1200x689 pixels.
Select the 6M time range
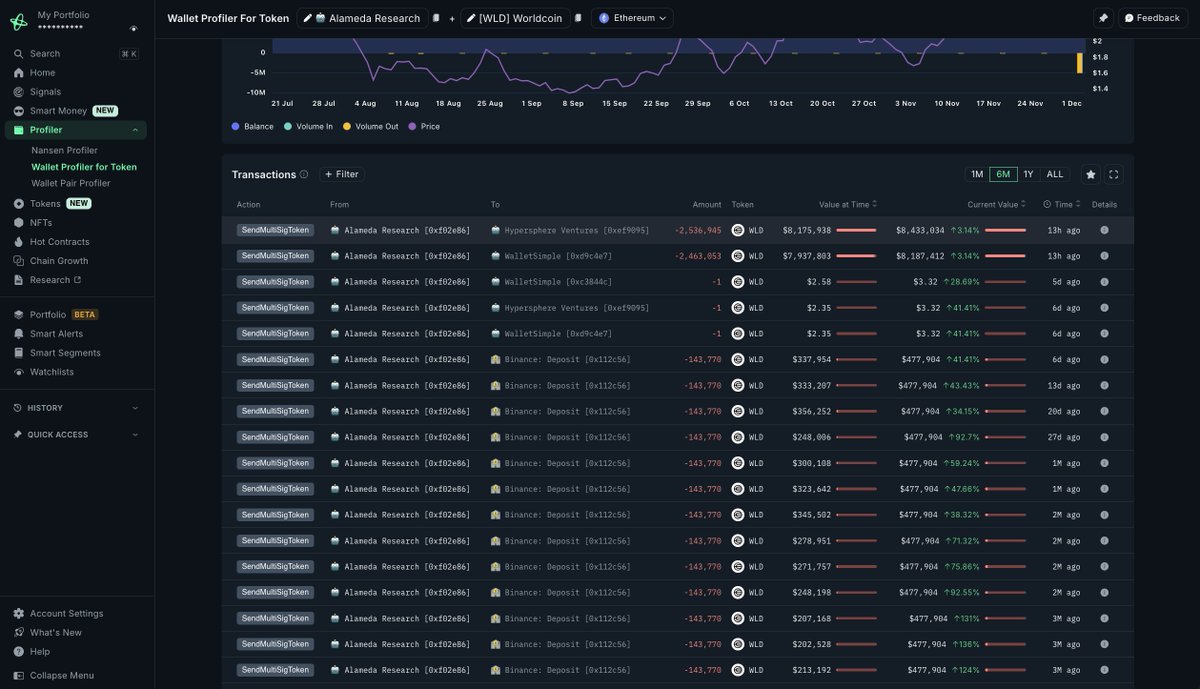coord(1002,174)
